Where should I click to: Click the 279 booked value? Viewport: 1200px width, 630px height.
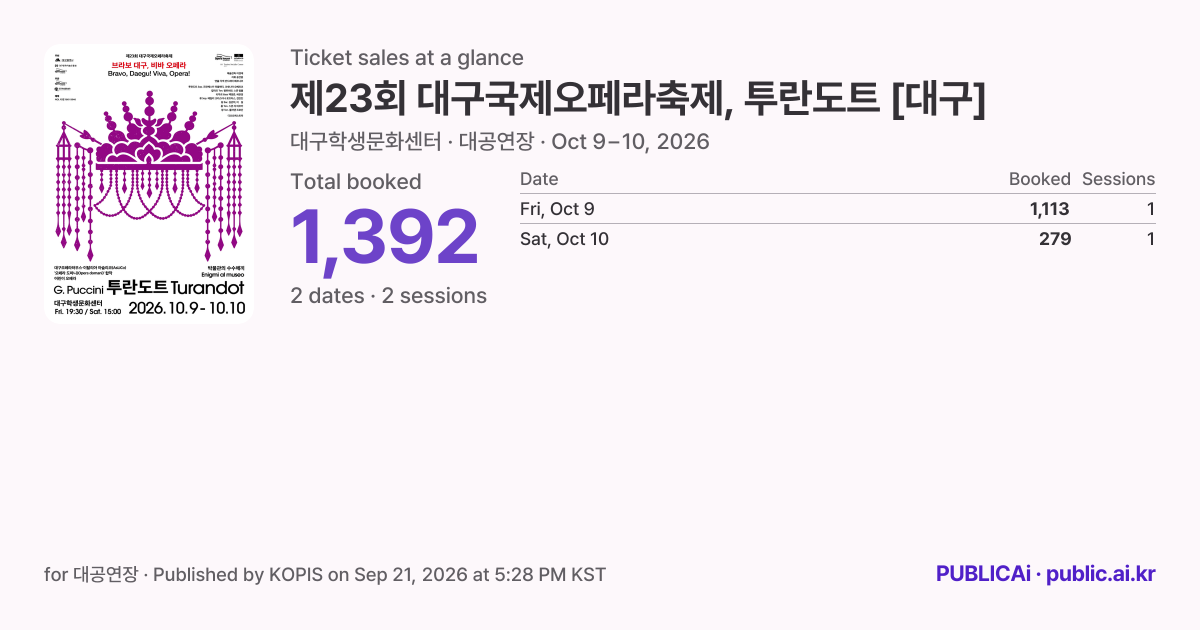[1055, 239]
